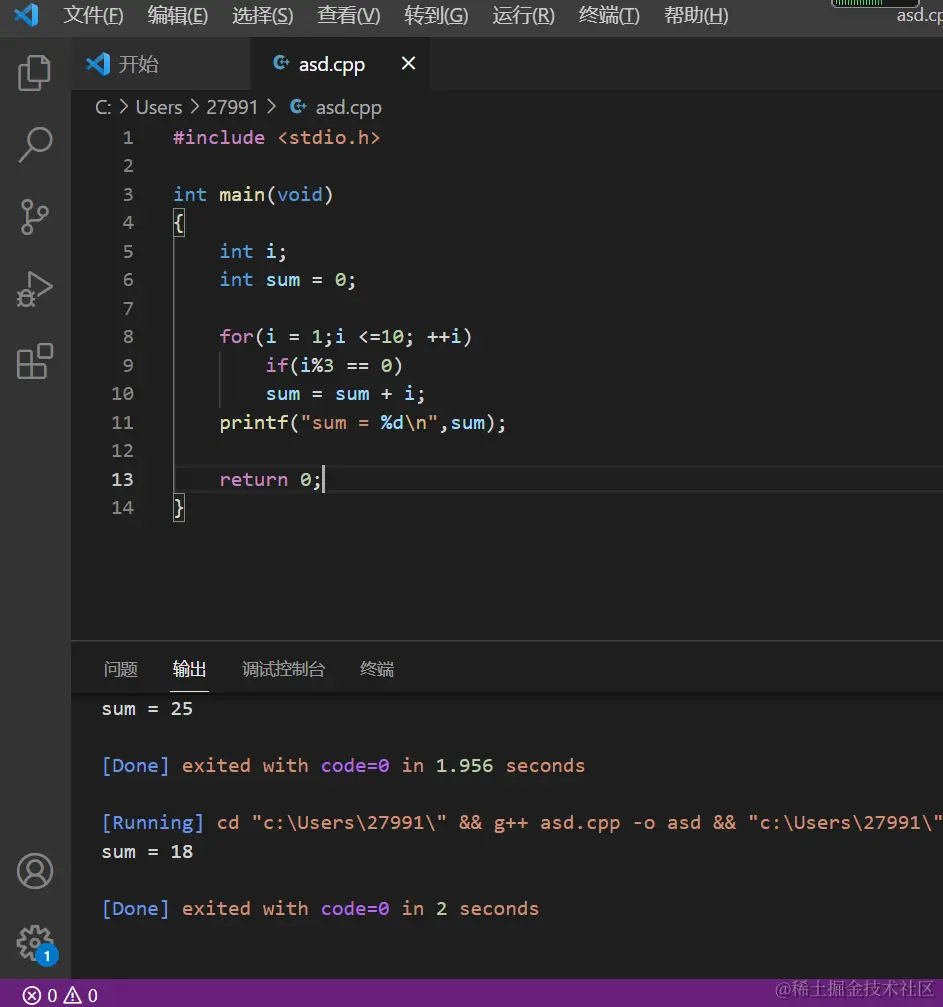Viewport: 943px width, 1007px height.
Task: Switch to the 问题 panel tab
Action: (x=121, y=669)
